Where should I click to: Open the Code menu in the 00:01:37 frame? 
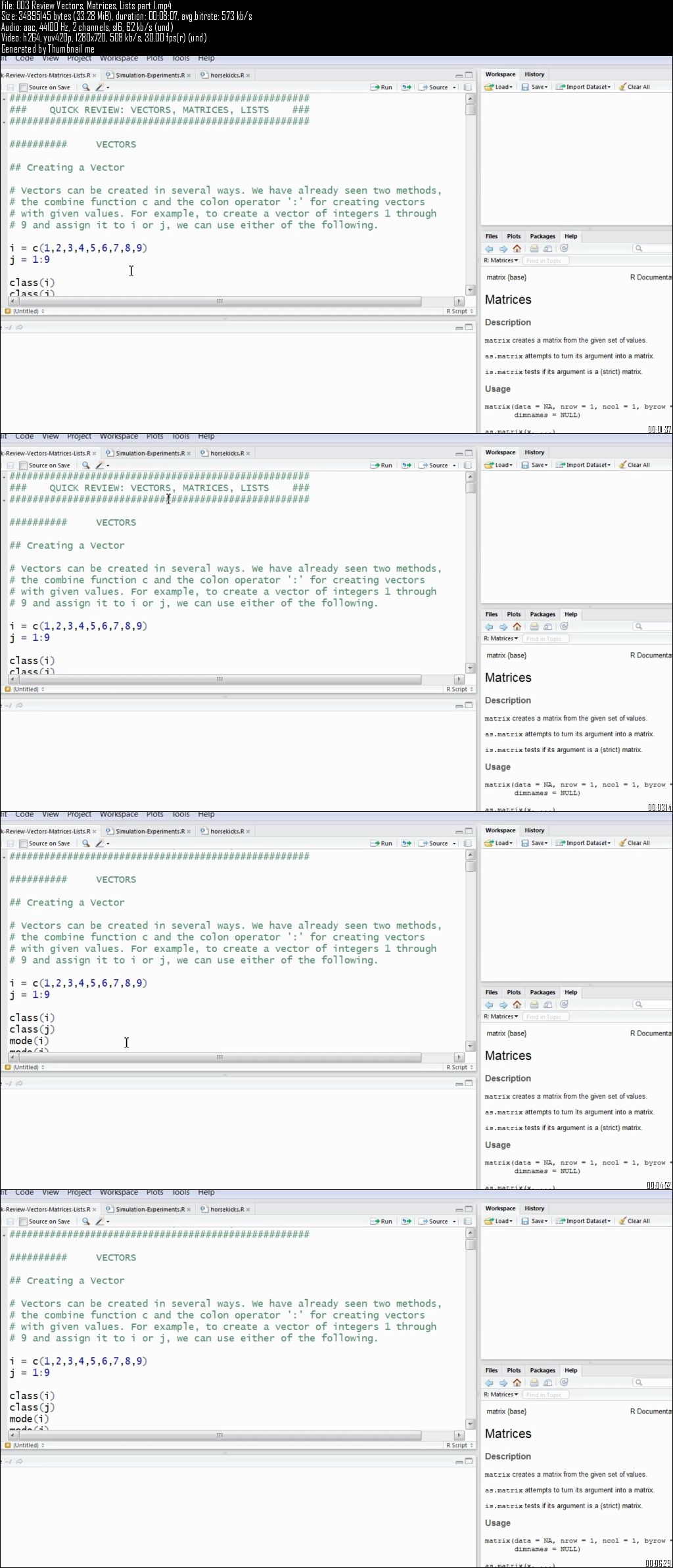point(24,59)
